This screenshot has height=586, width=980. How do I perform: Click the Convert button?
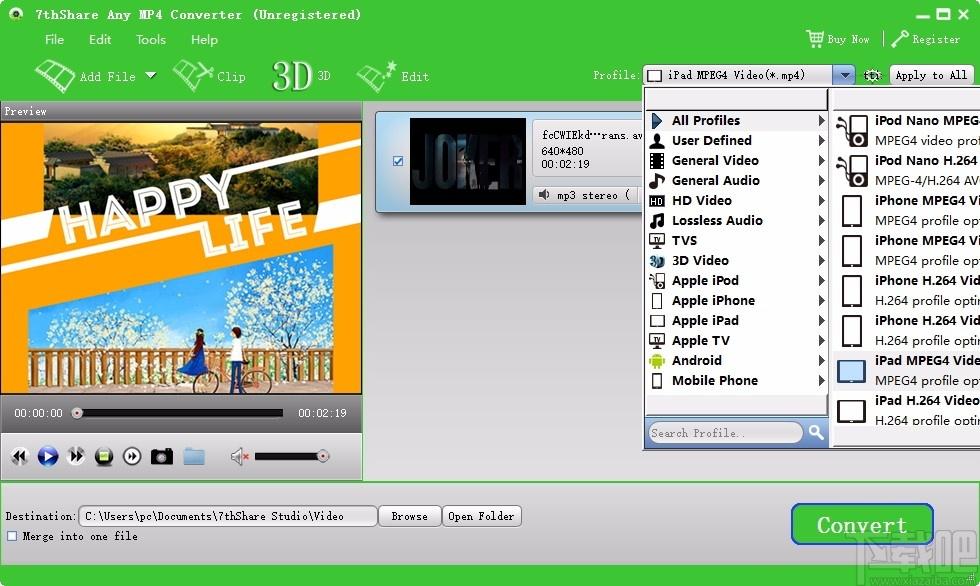click(x=862, y=524)
